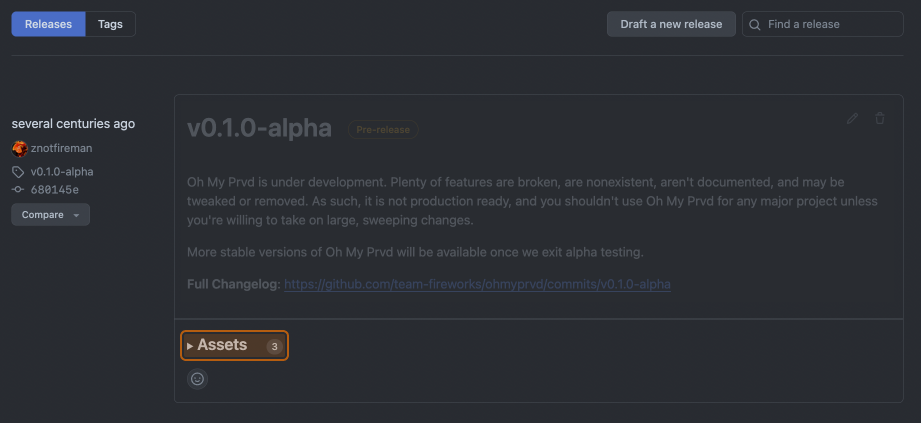The height and width of the screenshot is (423, 921).
Task: Delete the release using the trash icon
Action: point(880,118)
